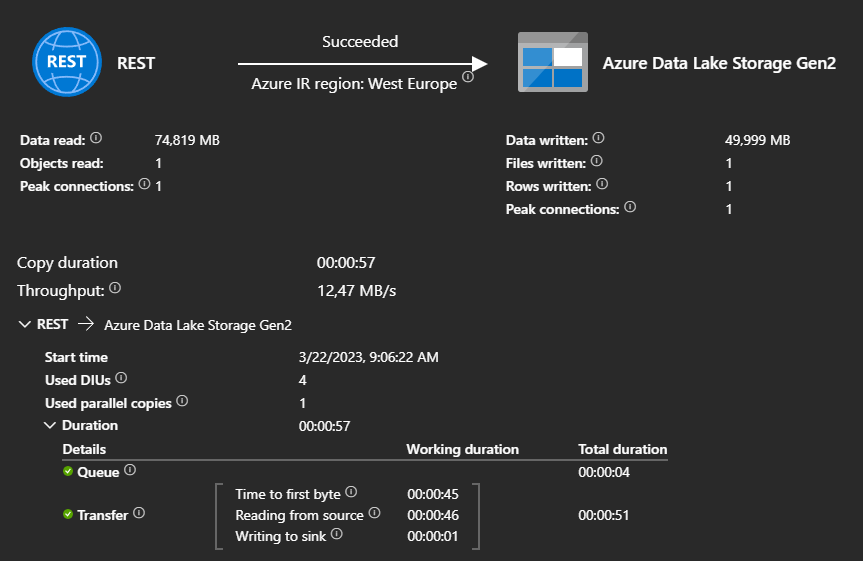This screenshot has height=561, width=863.
Task: Click the throughput value 12,47 MB/s
Action: 357,291
